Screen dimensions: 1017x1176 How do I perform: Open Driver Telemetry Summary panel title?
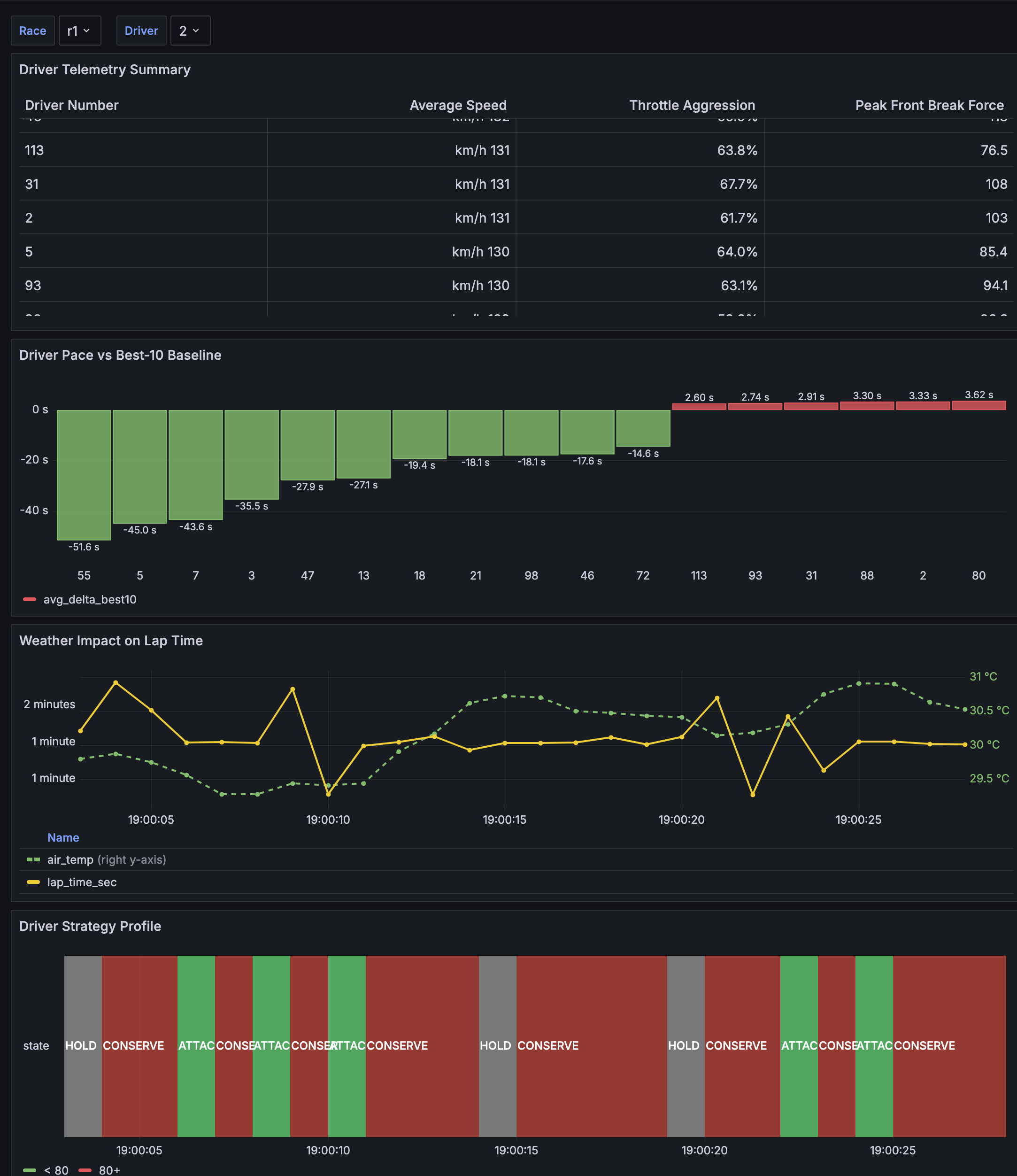coord(105,69)
